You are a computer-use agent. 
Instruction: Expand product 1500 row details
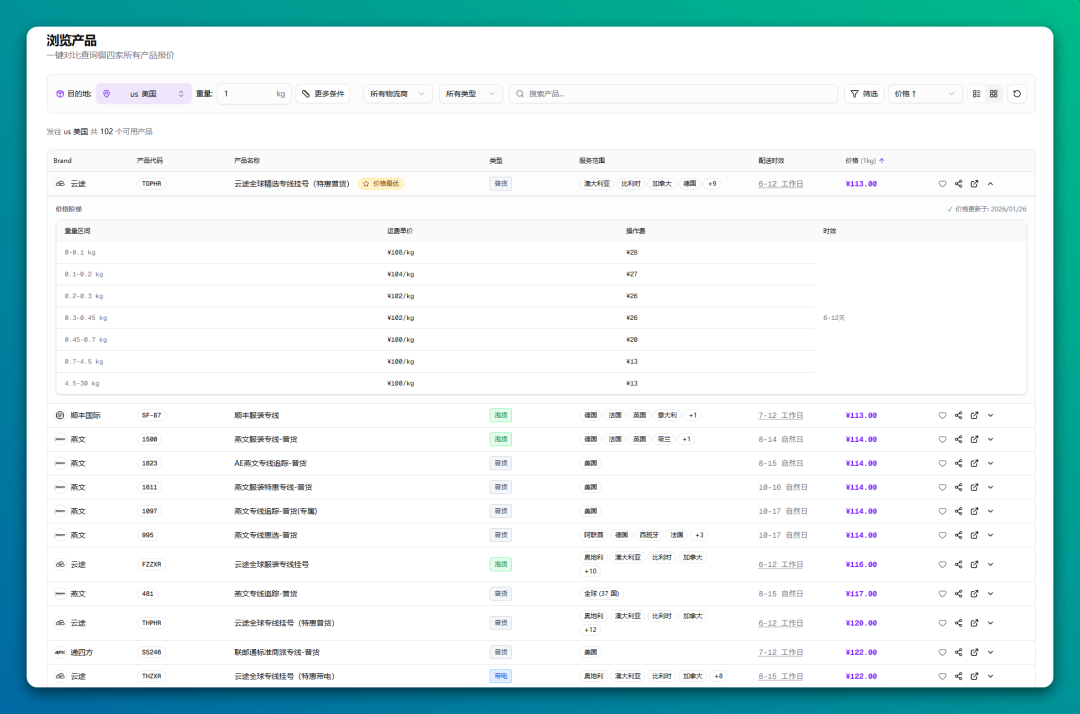click(990, 439)
